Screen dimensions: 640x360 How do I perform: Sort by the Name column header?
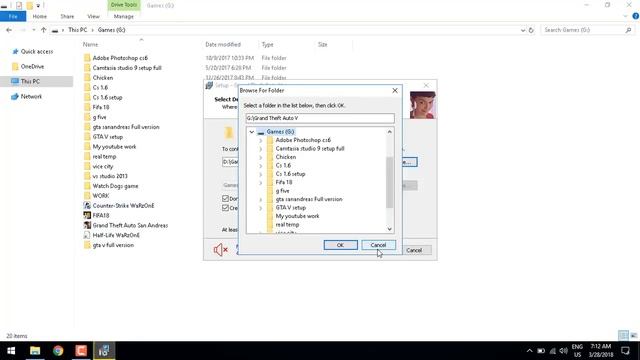coord(91,44)
